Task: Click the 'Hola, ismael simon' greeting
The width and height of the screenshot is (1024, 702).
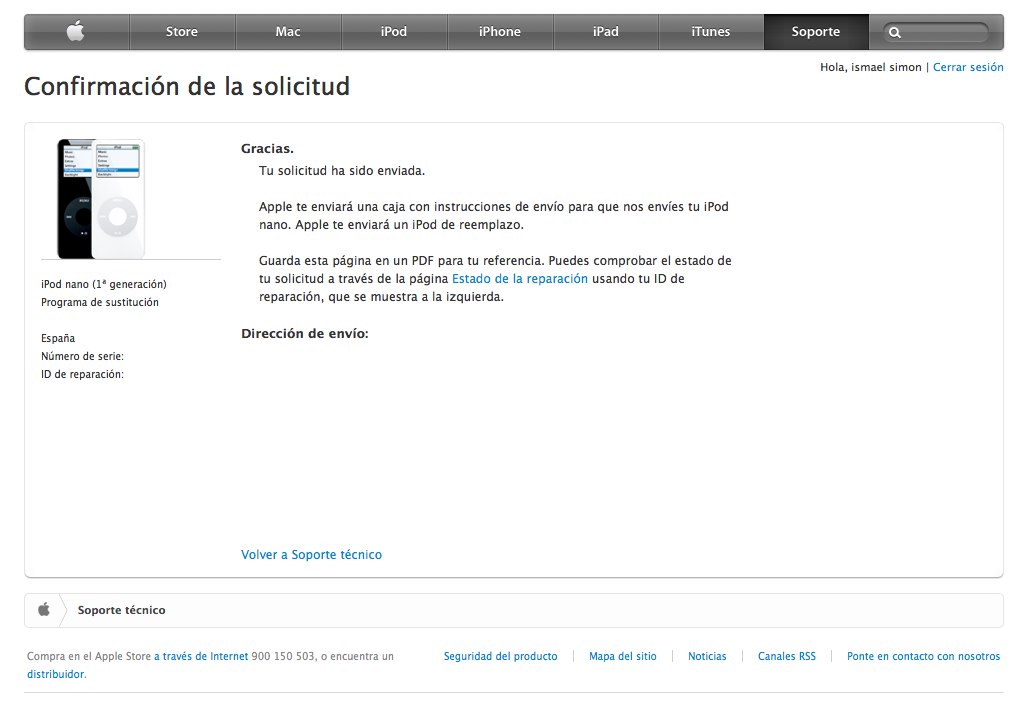Action: 871,67
